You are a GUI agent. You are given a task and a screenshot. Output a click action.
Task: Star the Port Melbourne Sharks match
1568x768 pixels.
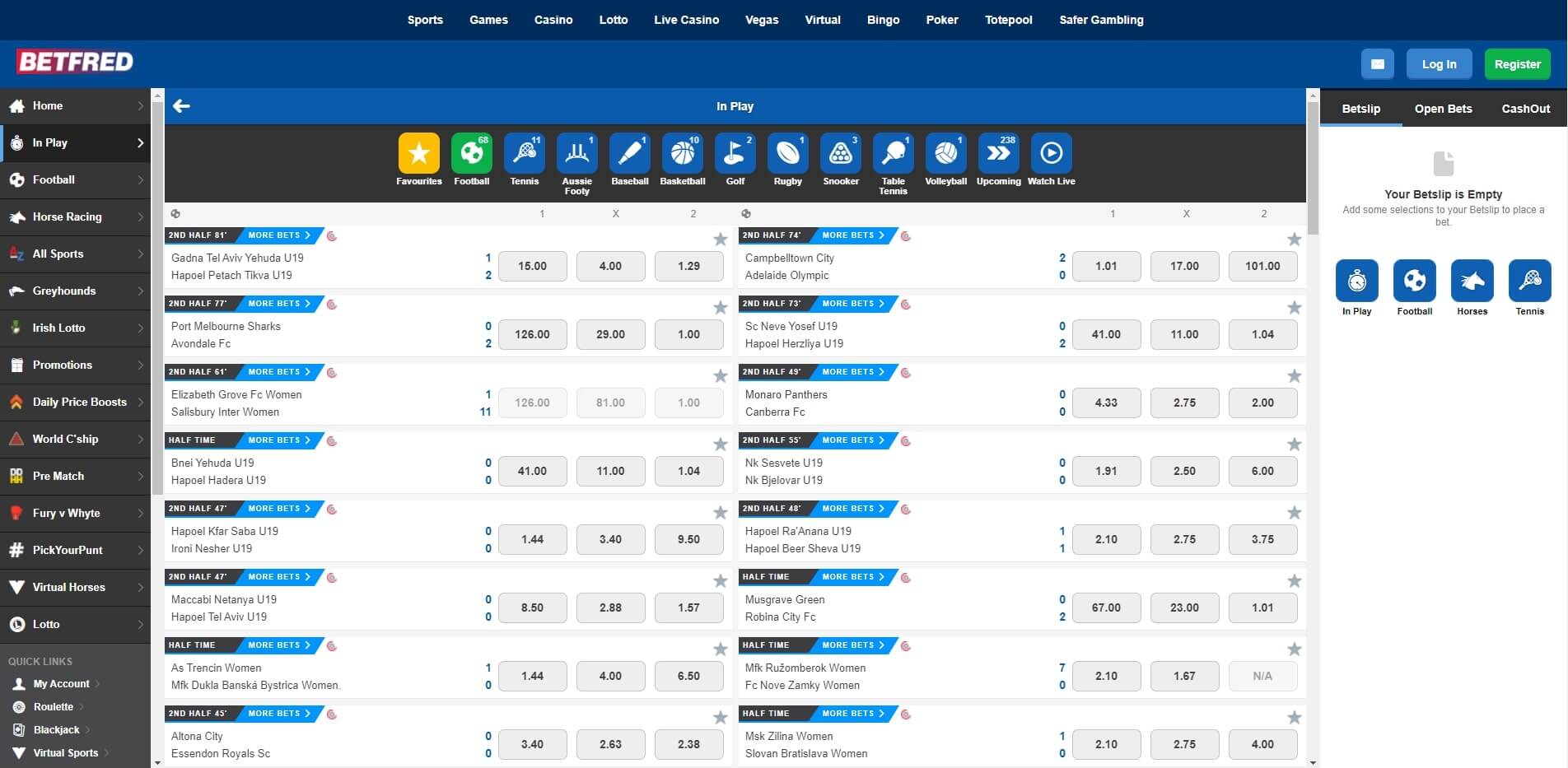tap(719, 307)
